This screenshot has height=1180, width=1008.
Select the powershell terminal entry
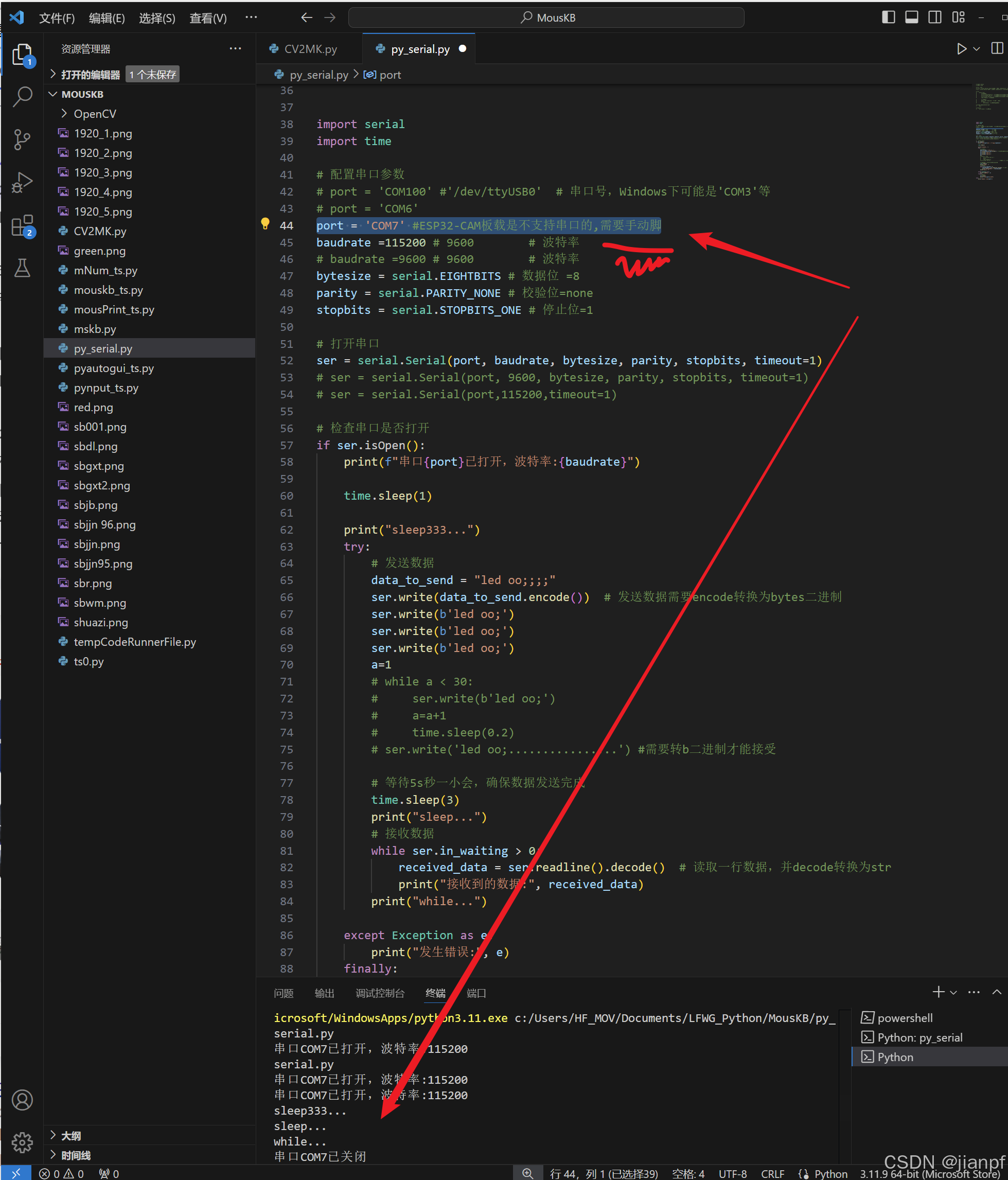tap(905, 1018)
